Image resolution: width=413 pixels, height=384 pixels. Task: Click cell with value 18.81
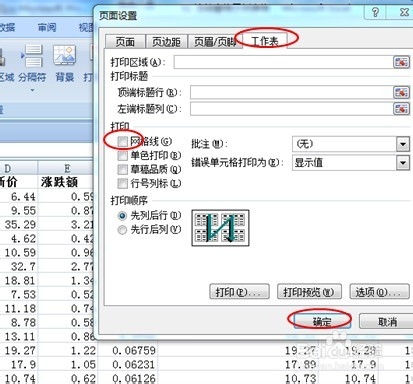tap(19, 281)
